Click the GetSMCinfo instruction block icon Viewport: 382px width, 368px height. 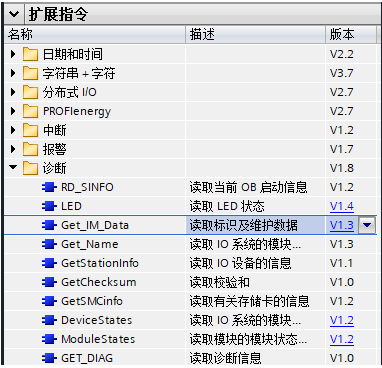[x=49, y=301]
